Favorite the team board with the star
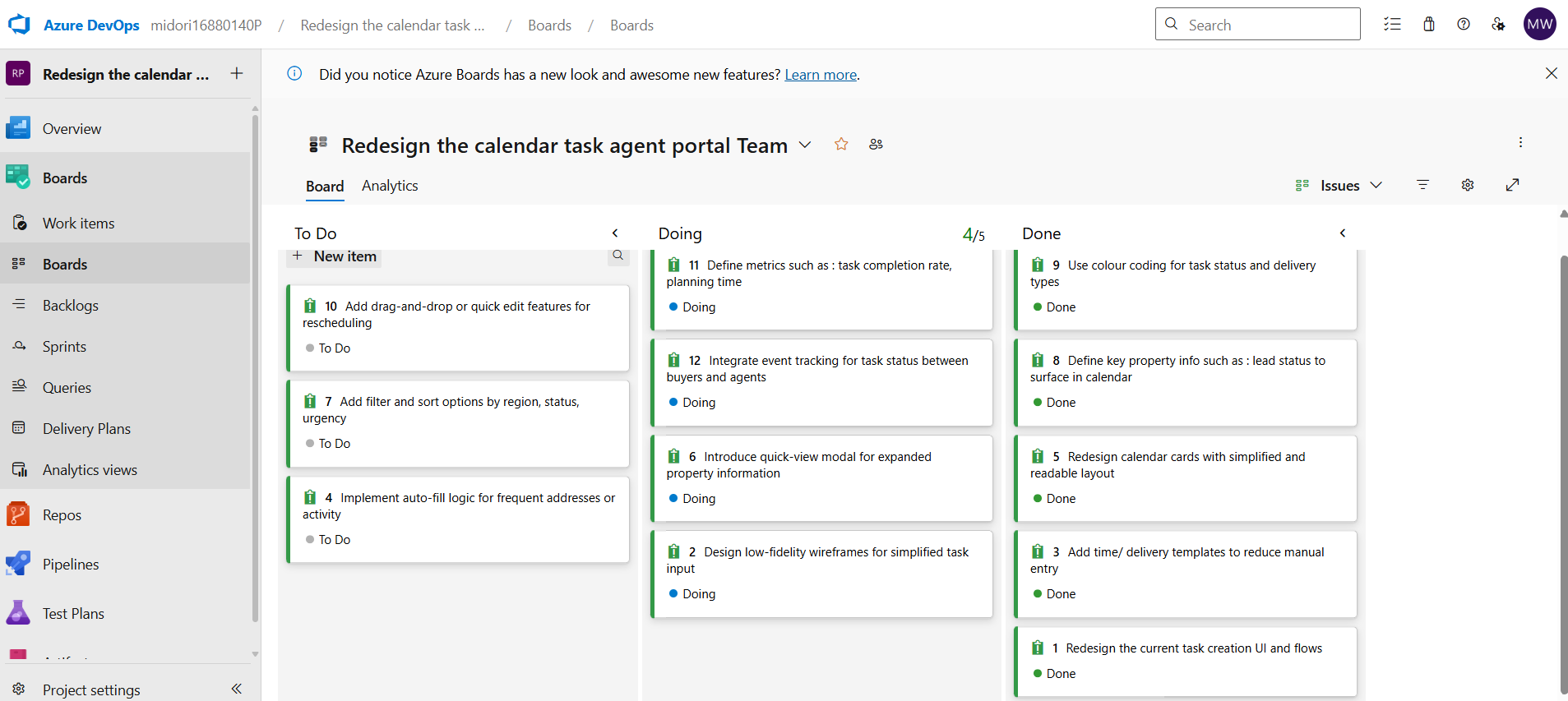1568x701 pixels. coord(841,145)
